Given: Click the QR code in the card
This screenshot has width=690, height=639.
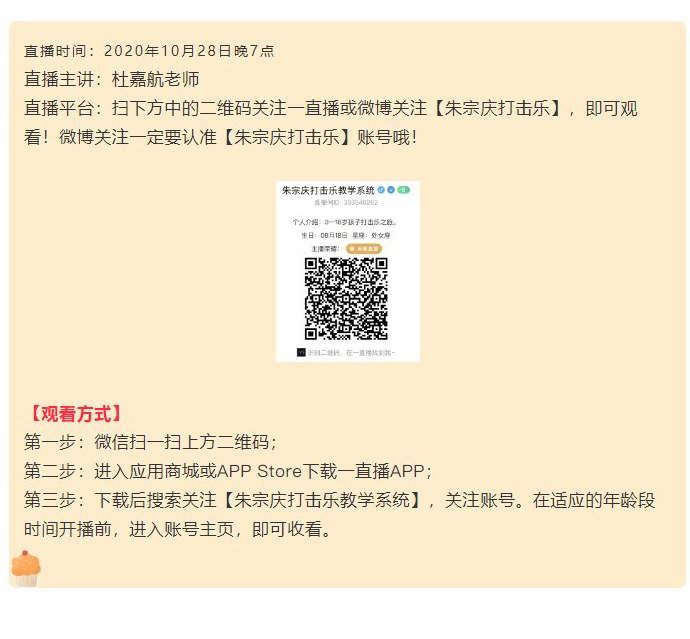Looking at the screenshot, I should click(x=346, y=299).
